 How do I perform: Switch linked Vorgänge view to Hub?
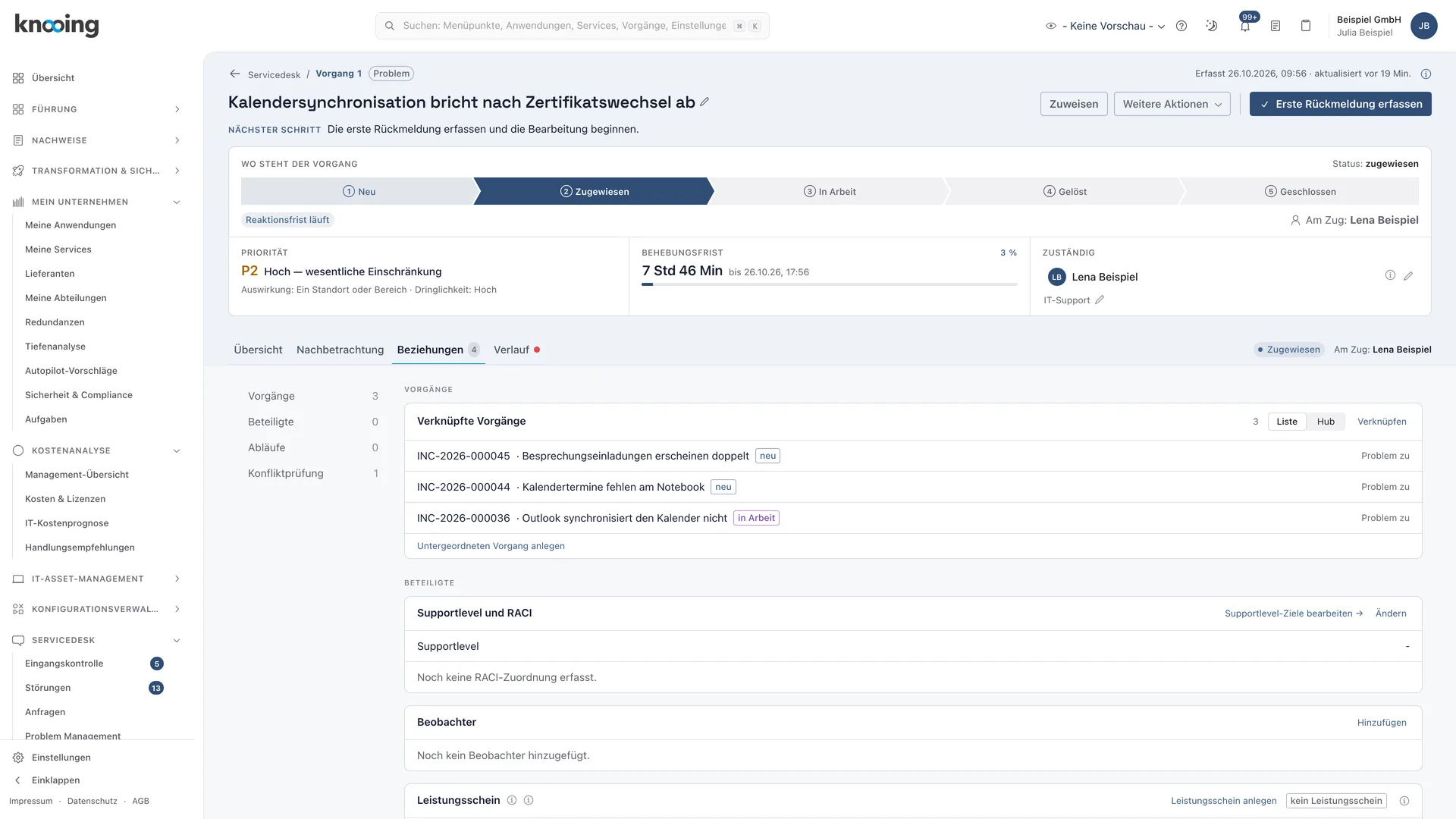1326,422
